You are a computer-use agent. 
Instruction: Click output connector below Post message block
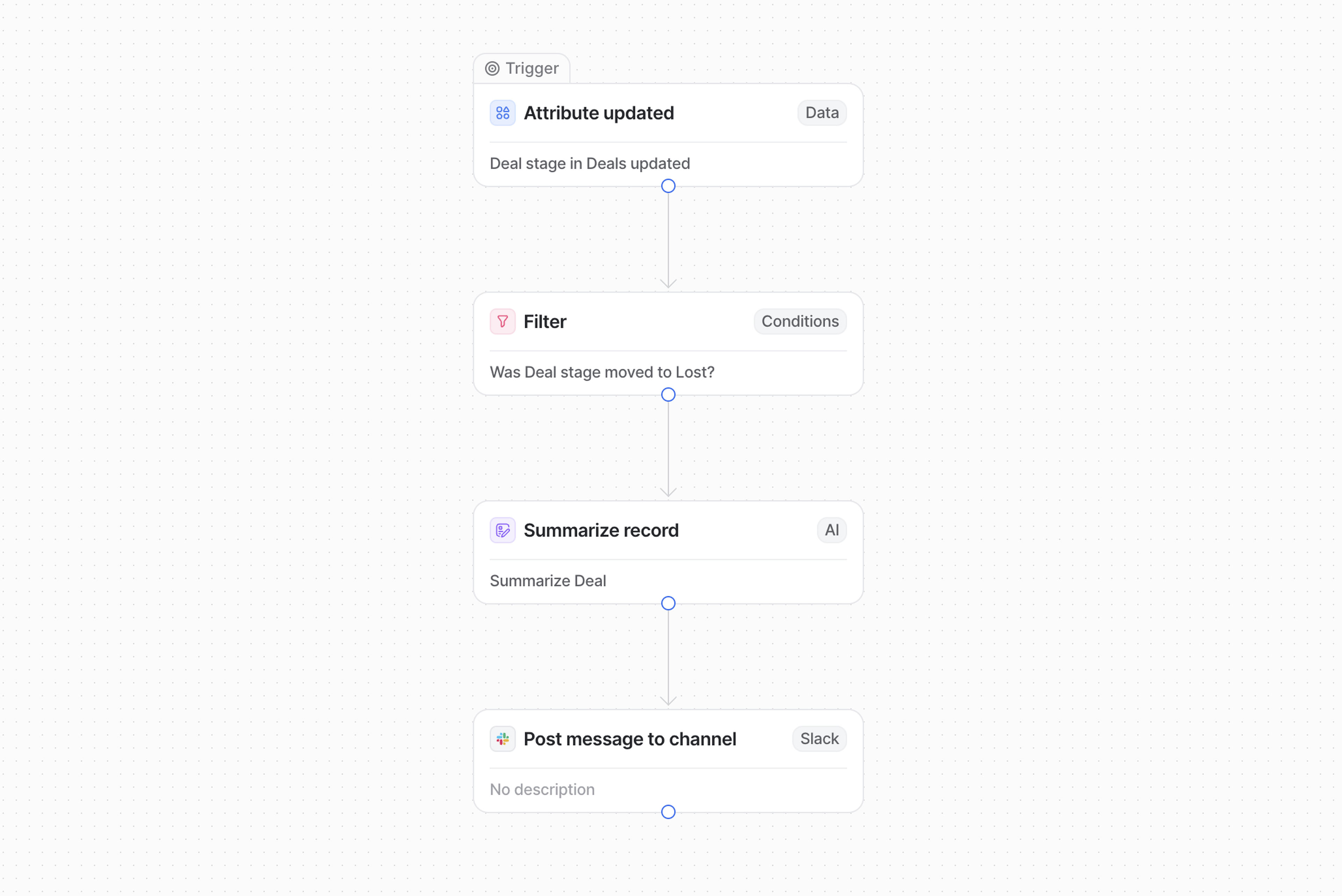668,812
